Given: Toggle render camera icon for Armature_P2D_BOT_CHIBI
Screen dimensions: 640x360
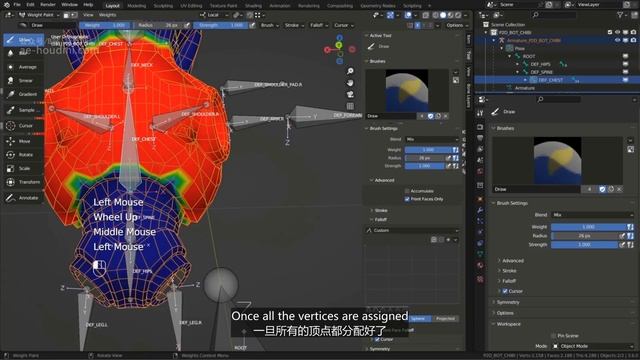Looking at the screenshot, I should click(633, 40).
